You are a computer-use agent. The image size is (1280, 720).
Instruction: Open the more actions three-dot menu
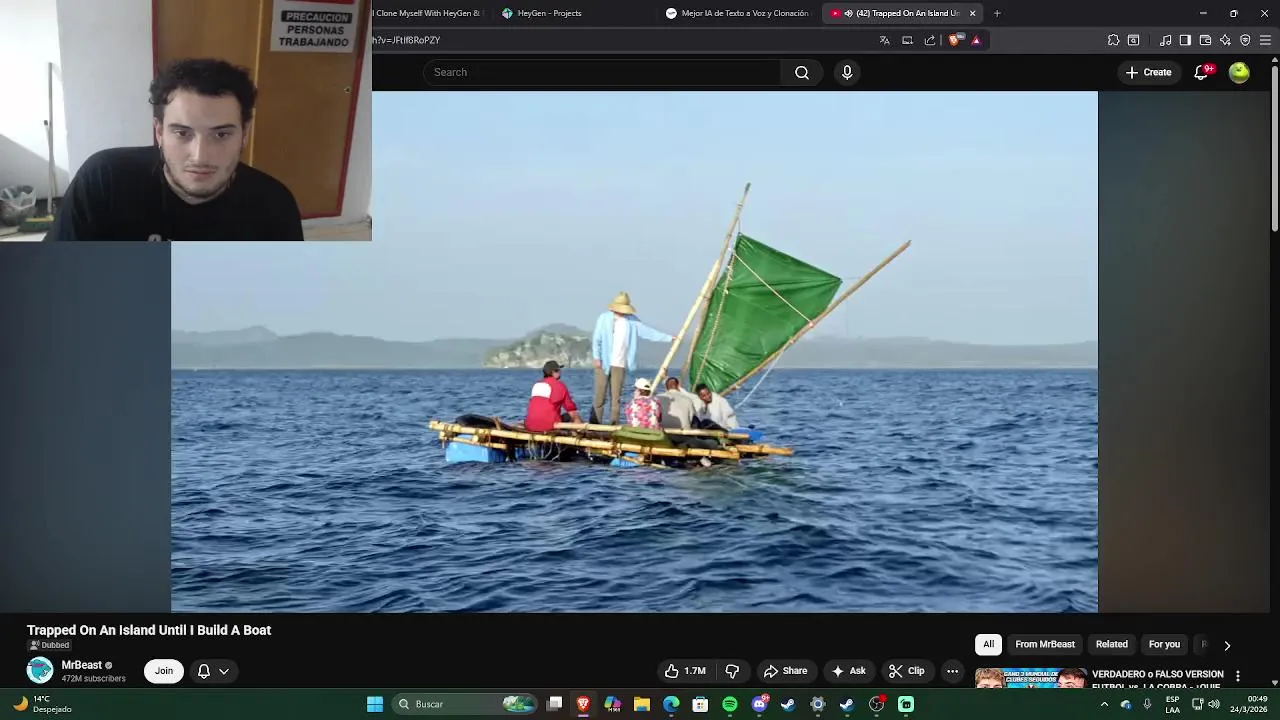tap(952, 671)
